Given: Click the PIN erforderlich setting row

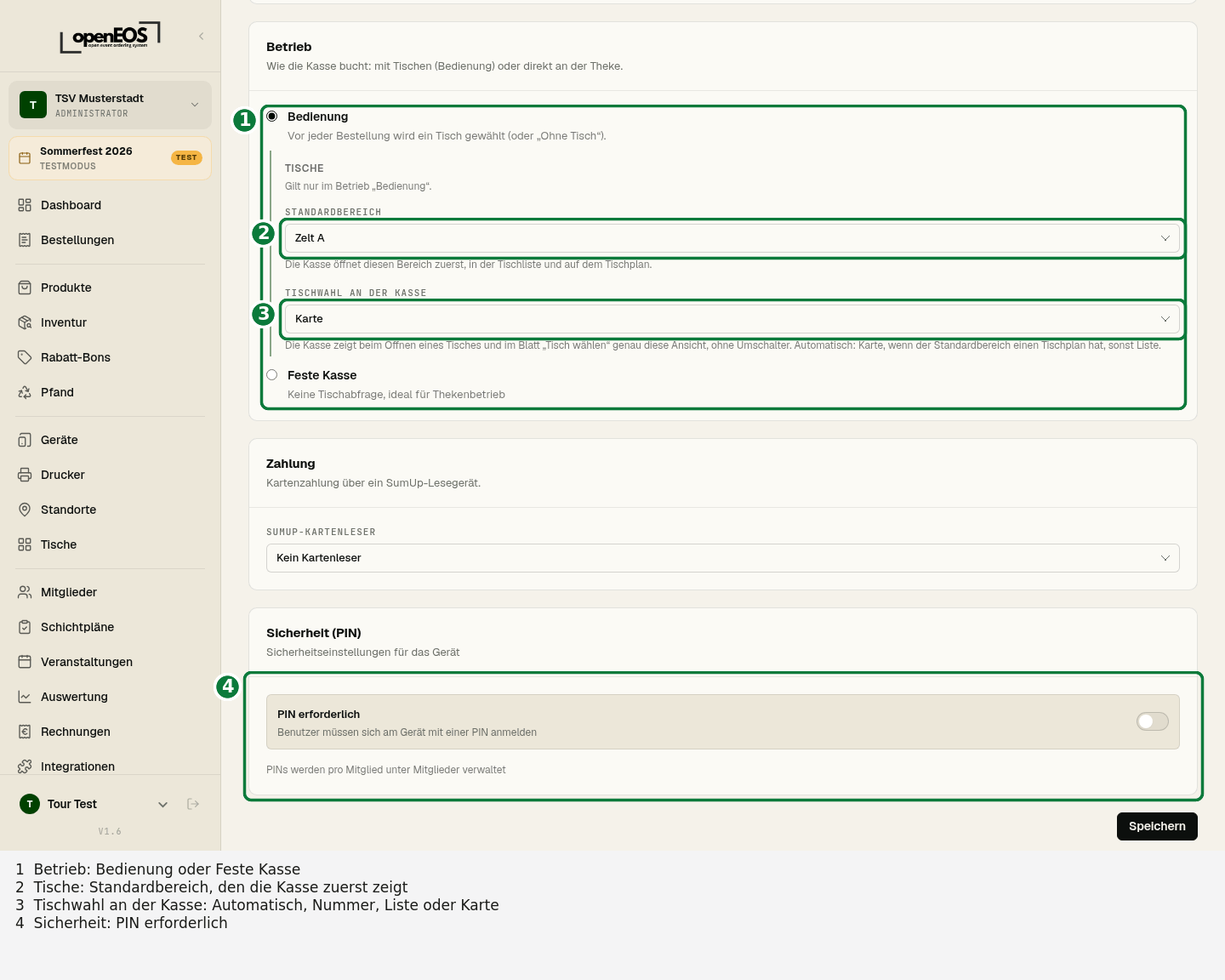Looking at the screenshot, I should (x=723, y=722).
